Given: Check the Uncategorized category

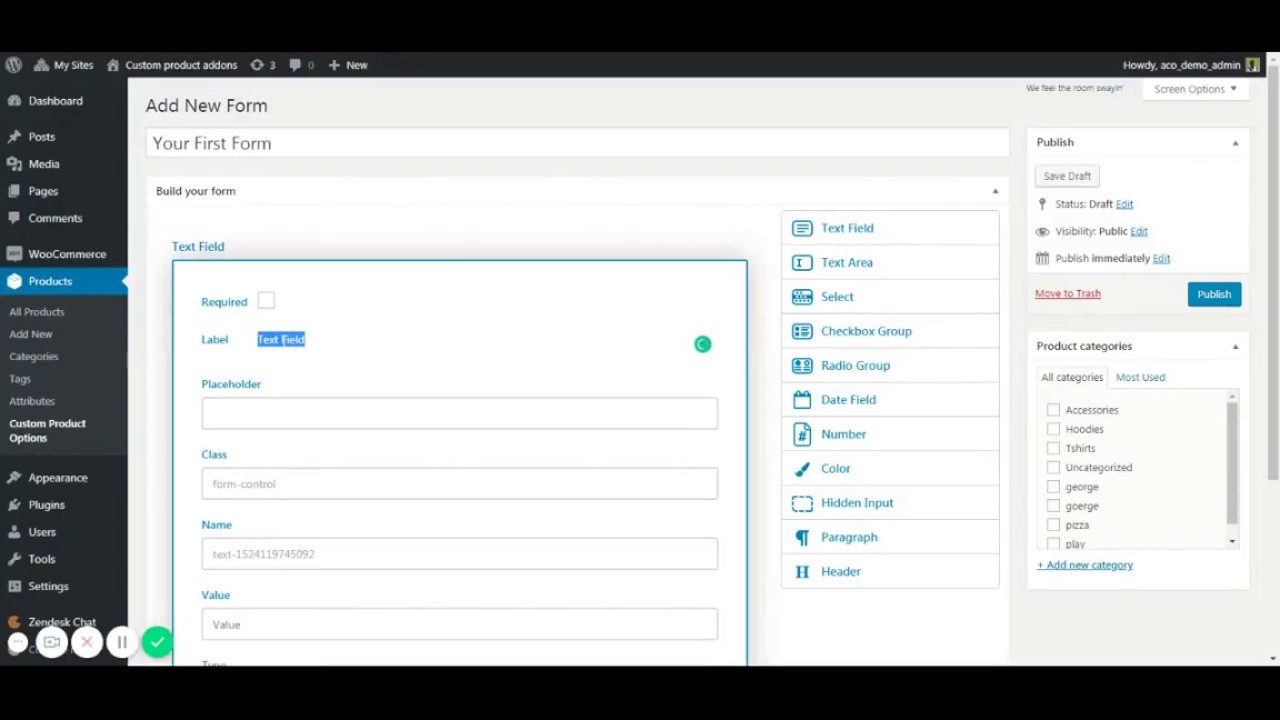Looking at the screenshot, I should coord(1053,467).
